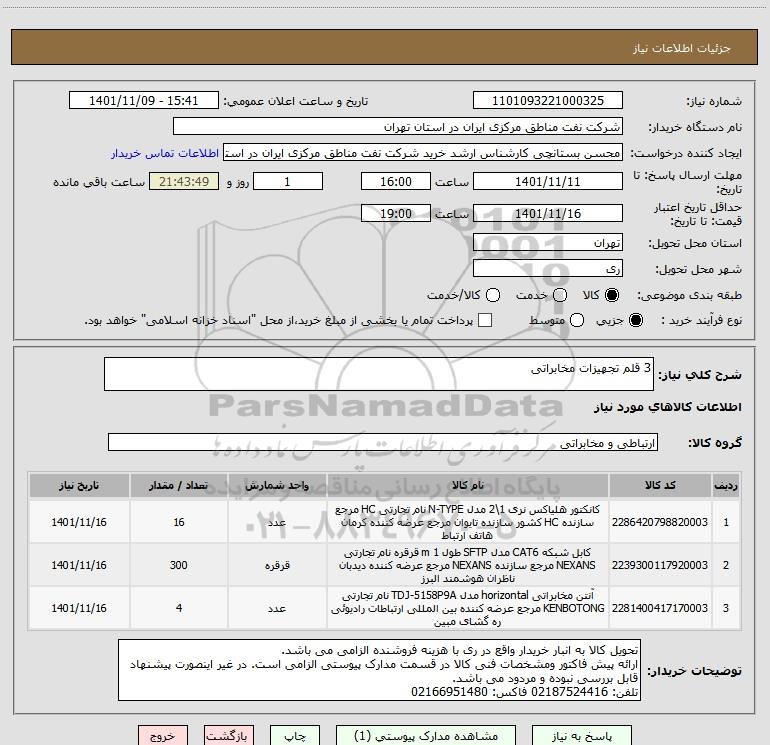This screenshot has height=745, width=770.
Task: Click the واحد شمارش column header
Action: click(277, 486)
